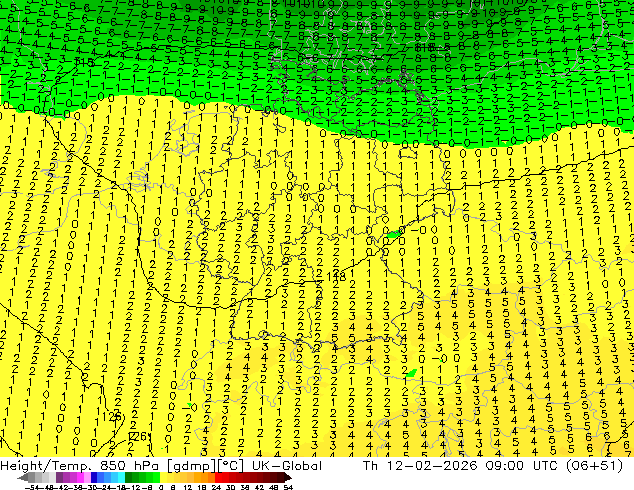Image resolution: width=634 pixels, height=490 pixels.
Task: Click the 'Th' weekday abbreviation
Action: pyautogui.click(x=370, y=466)
